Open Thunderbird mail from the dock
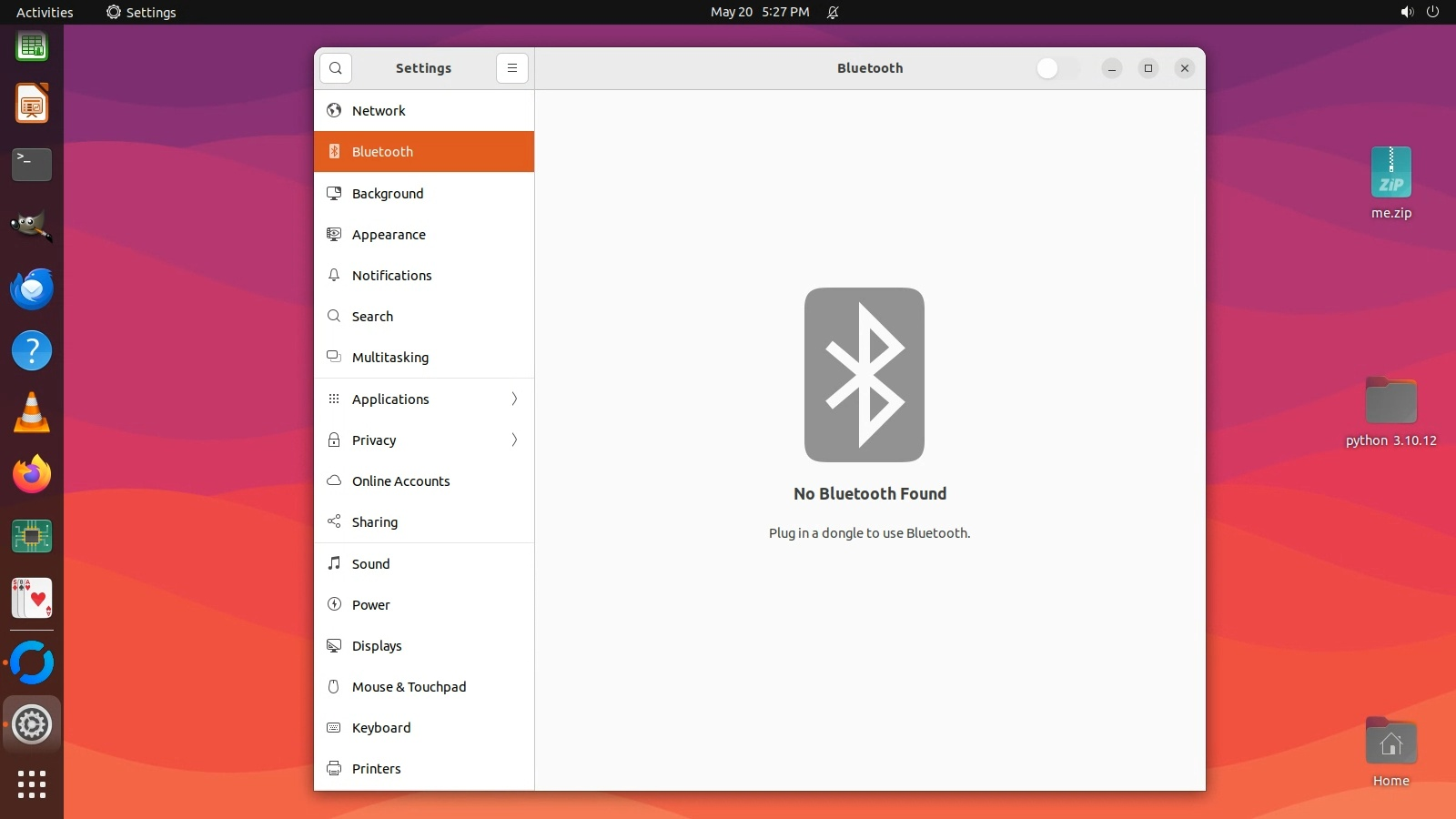The width and height of the screenshot is (1456, 819). 32,289
